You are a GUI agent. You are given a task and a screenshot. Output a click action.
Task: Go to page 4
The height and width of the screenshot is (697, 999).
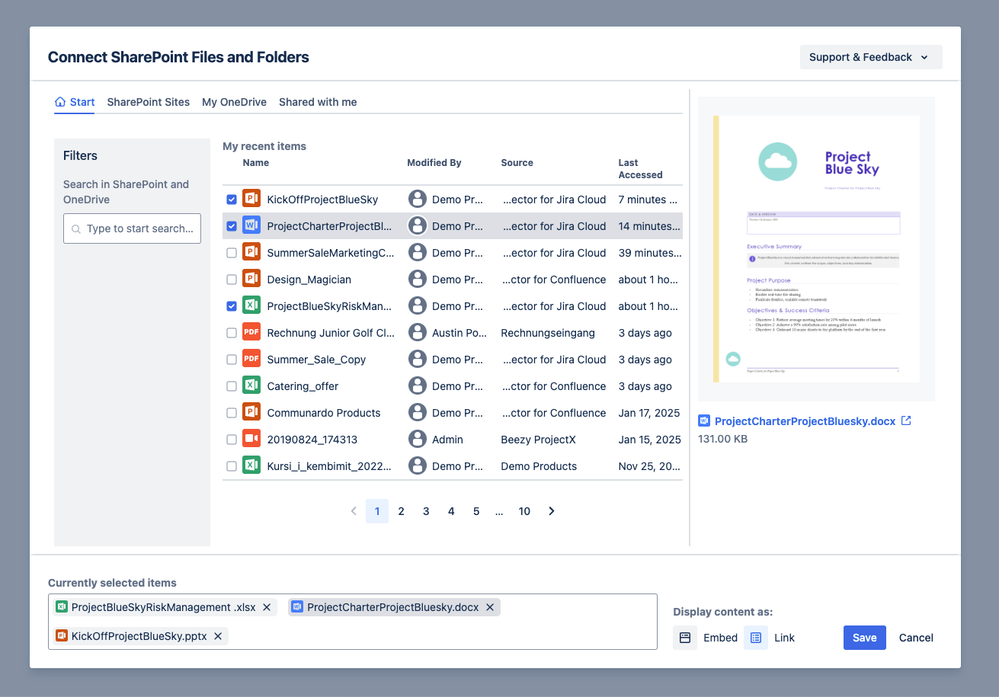(451, 511)
